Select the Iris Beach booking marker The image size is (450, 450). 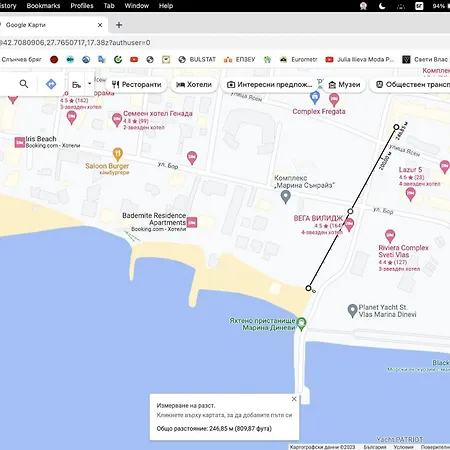(20, 142)
